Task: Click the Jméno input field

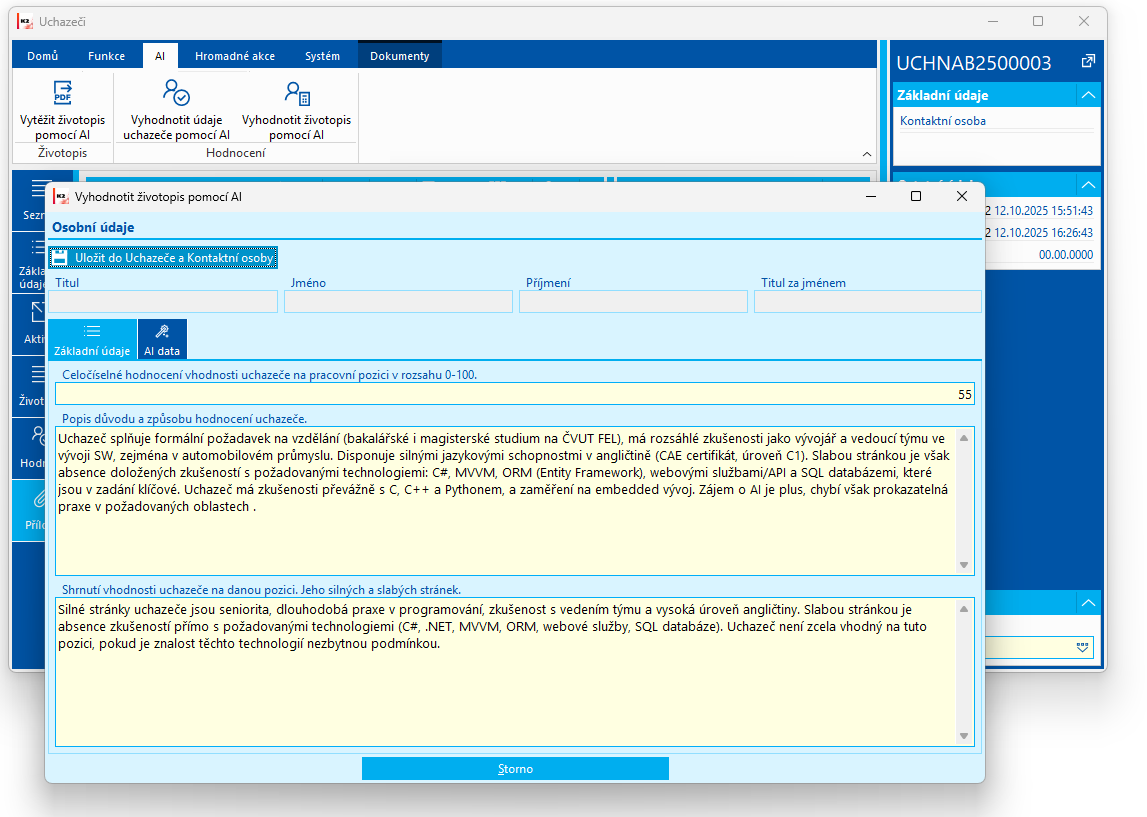Action: click(398, 302)
